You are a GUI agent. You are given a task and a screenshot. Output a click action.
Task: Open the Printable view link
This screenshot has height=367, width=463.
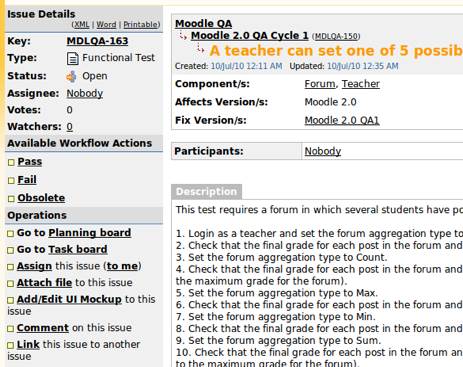pos(140,25)
